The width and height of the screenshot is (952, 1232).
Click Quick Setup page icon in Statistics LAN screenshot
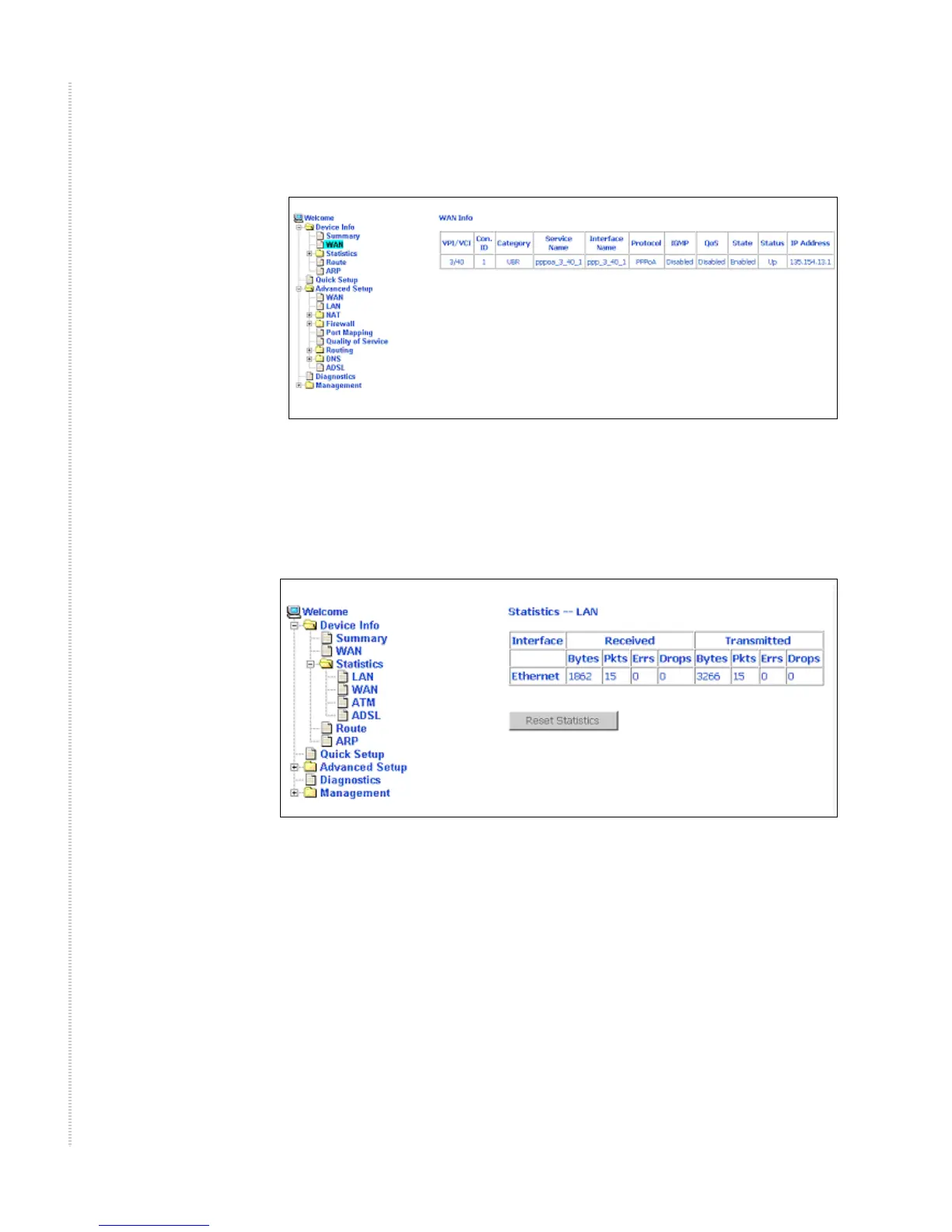[311, 754]
